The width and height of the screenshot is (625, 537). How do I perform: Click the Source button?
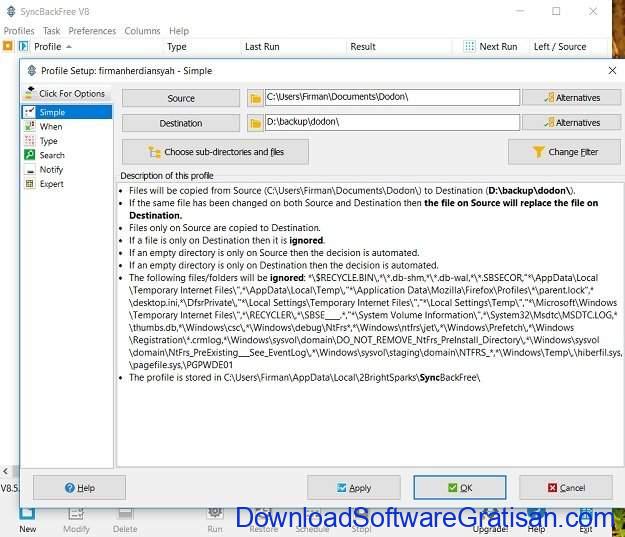[x=181, y=98]
